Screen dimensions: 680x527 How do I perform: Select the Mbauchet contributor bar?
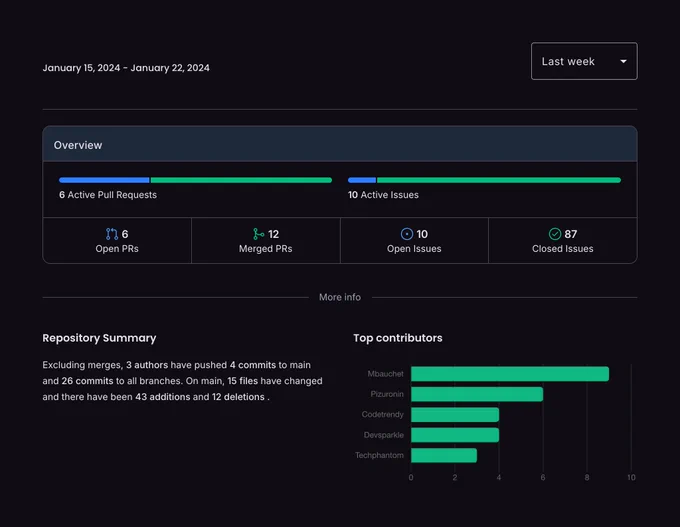(x=510, y=374)
